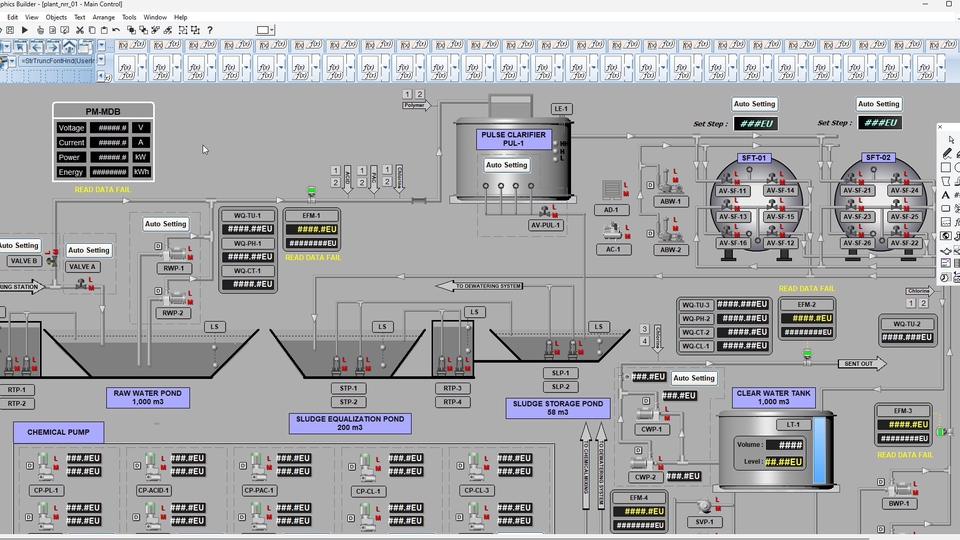Open the color/fill dropdown in the top toolbar

[265, 30]
